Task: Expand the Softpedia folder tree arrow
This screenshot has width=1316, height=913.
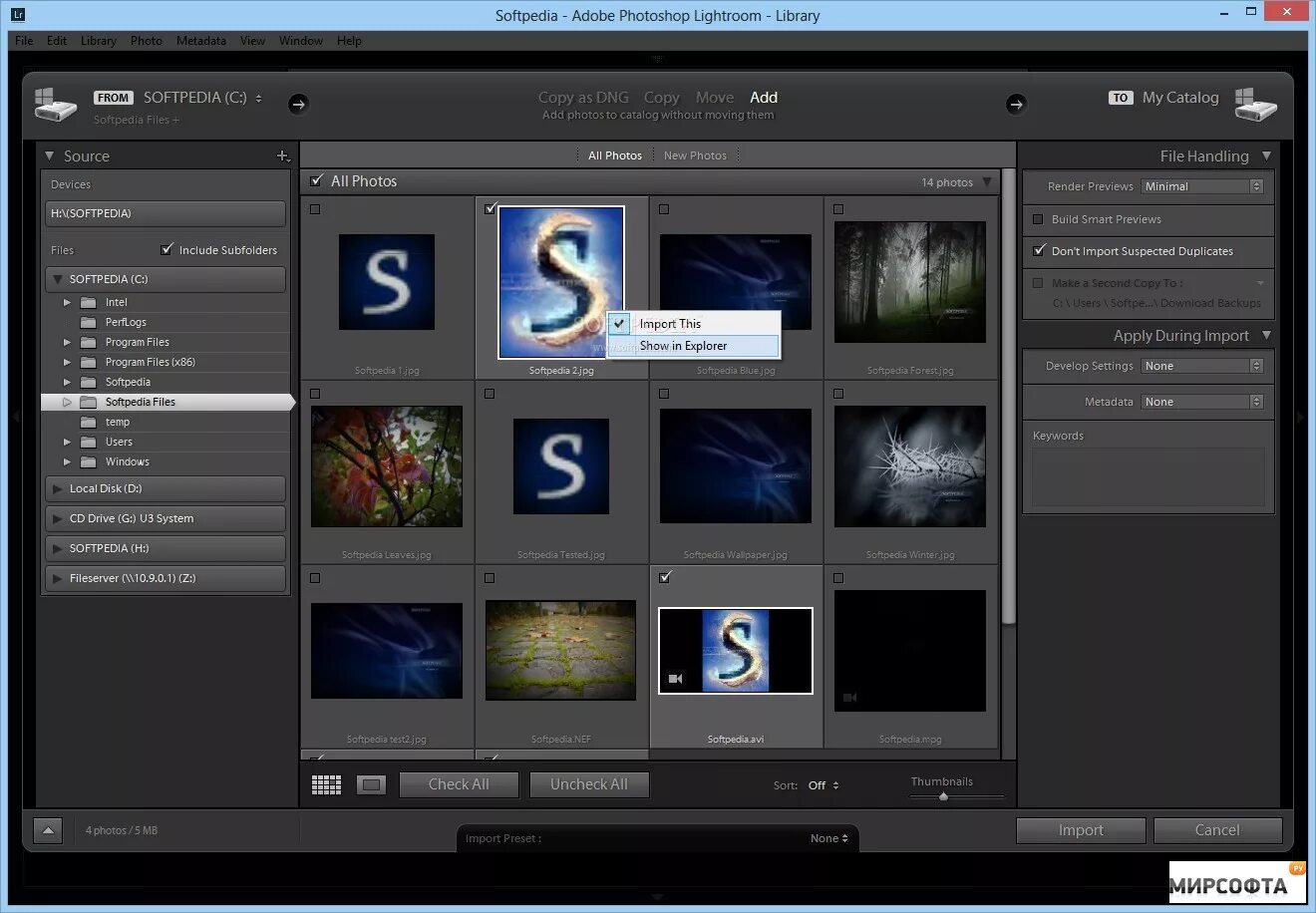Action: [67, 382]
